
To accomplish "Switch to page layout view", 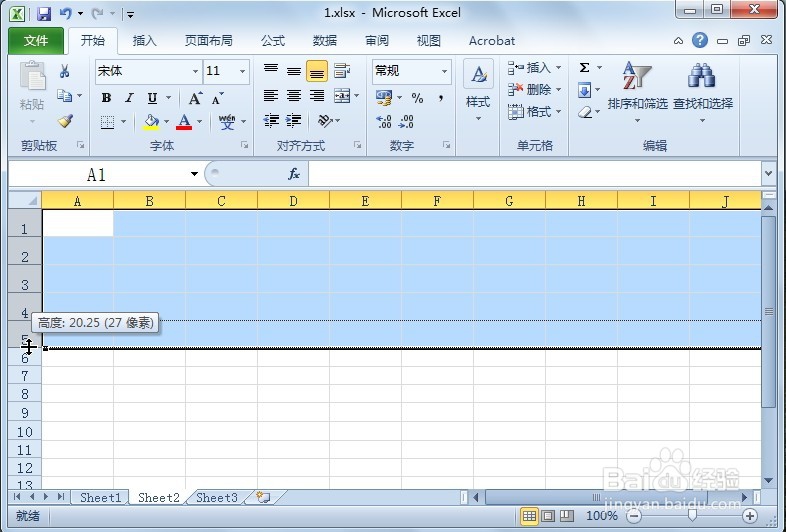I will pos(548,515).
